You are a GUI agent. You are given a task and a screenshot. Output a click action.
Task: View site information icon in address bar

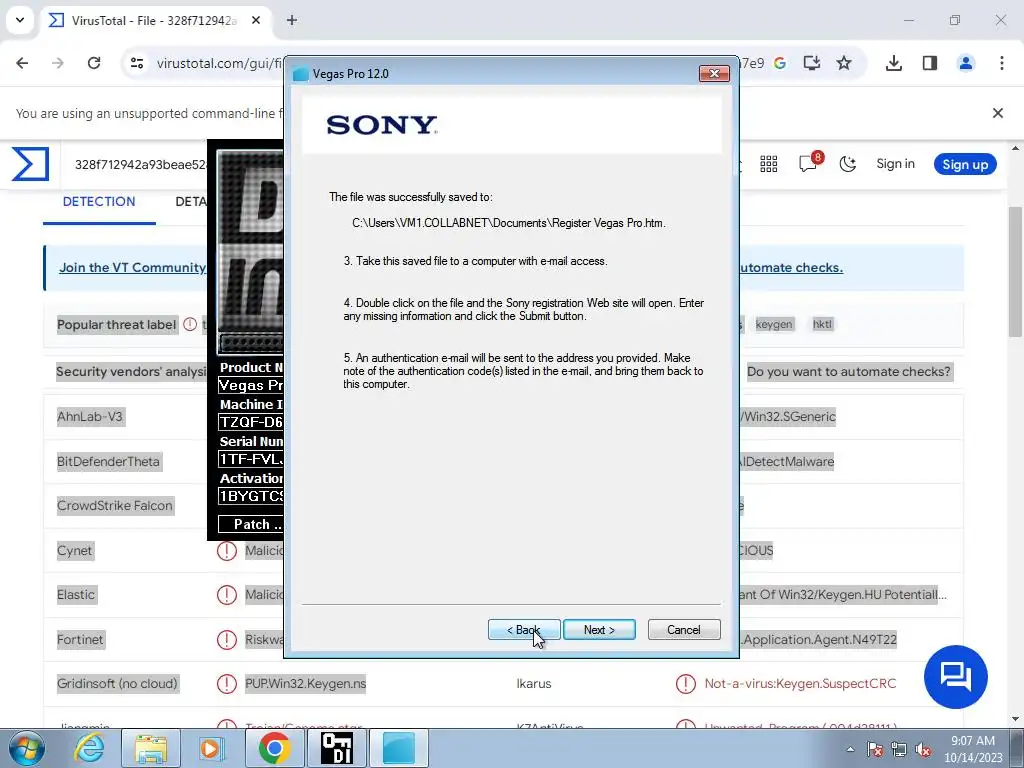137,63
